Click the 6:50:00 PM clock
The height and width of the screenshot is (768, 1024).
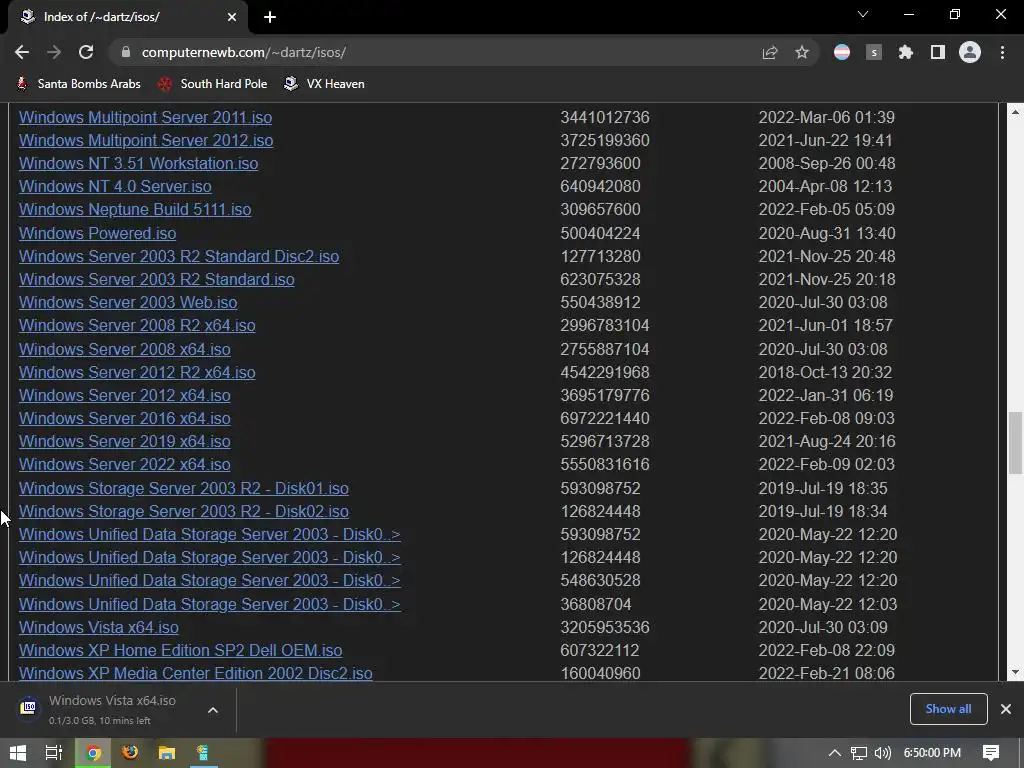point(932,753)
